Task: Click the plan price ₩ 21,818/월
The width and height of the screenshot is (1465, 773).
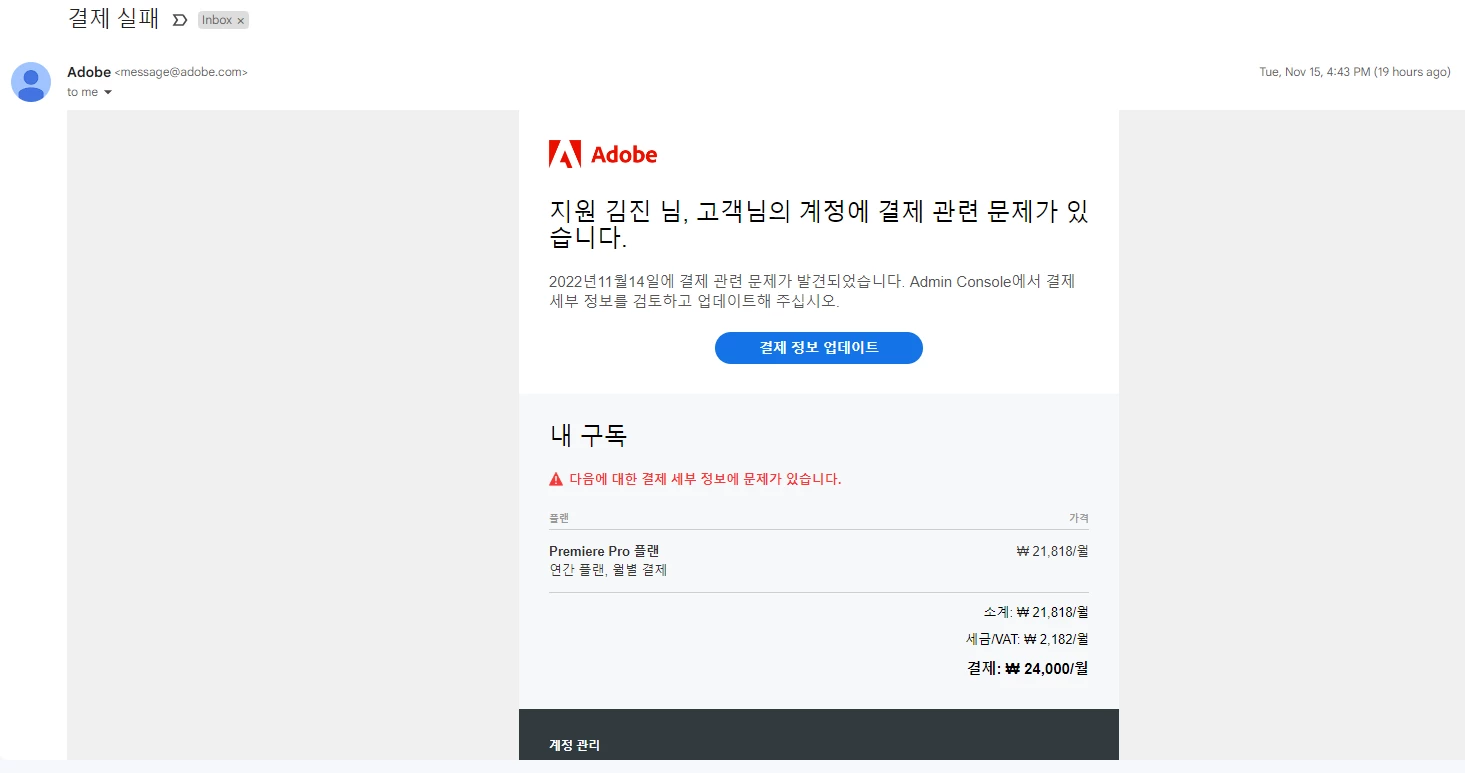Action: coord(1052,550)
